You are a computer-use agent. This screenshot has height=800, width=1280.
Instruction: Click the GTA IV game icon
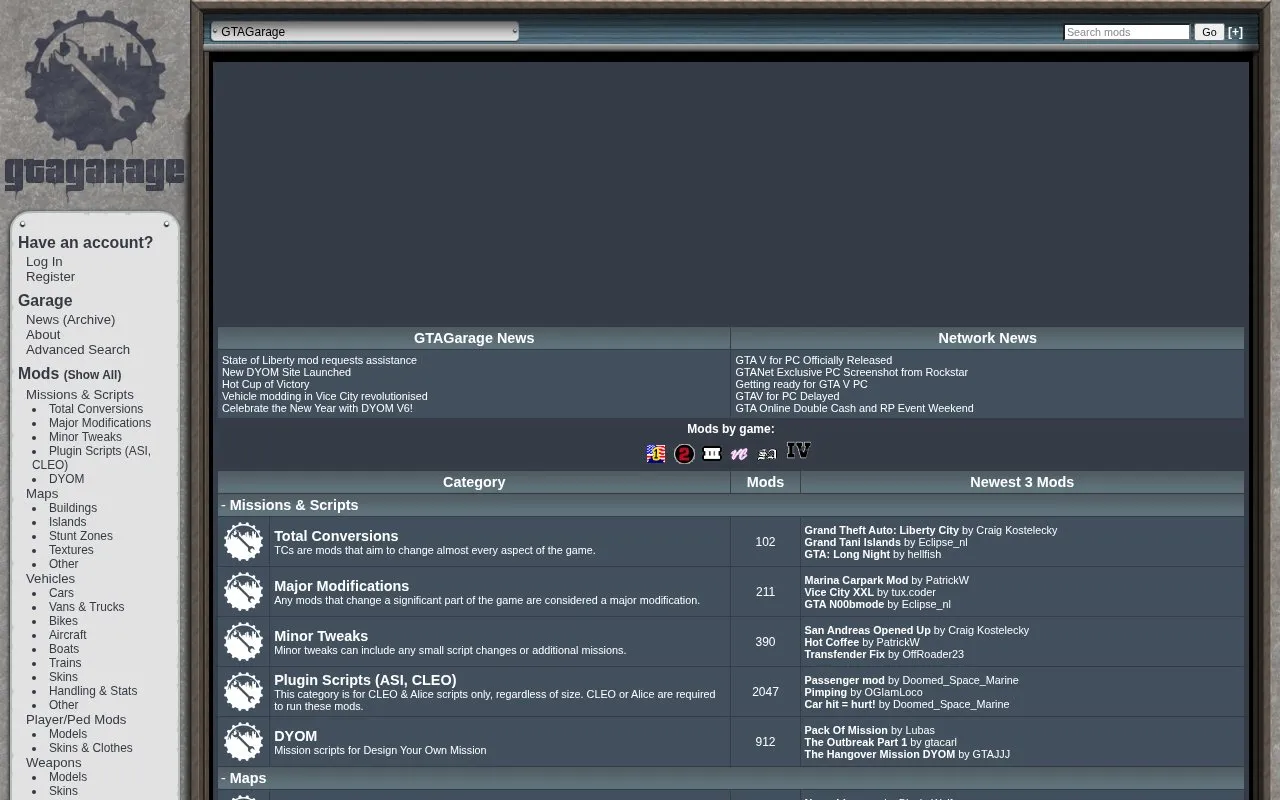798,451
